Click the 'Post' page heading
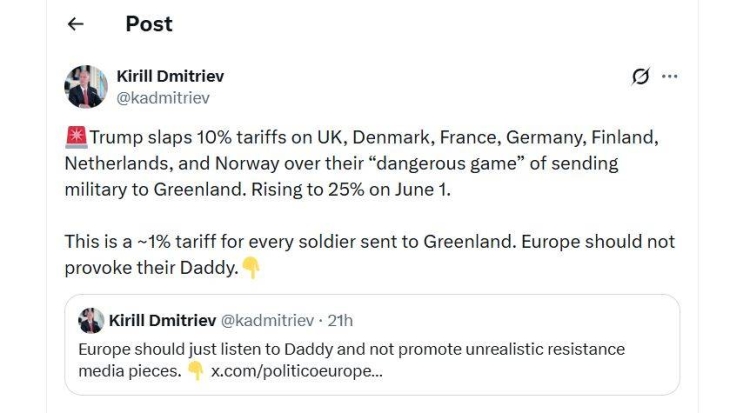The image size is (730, 413). 149,25
